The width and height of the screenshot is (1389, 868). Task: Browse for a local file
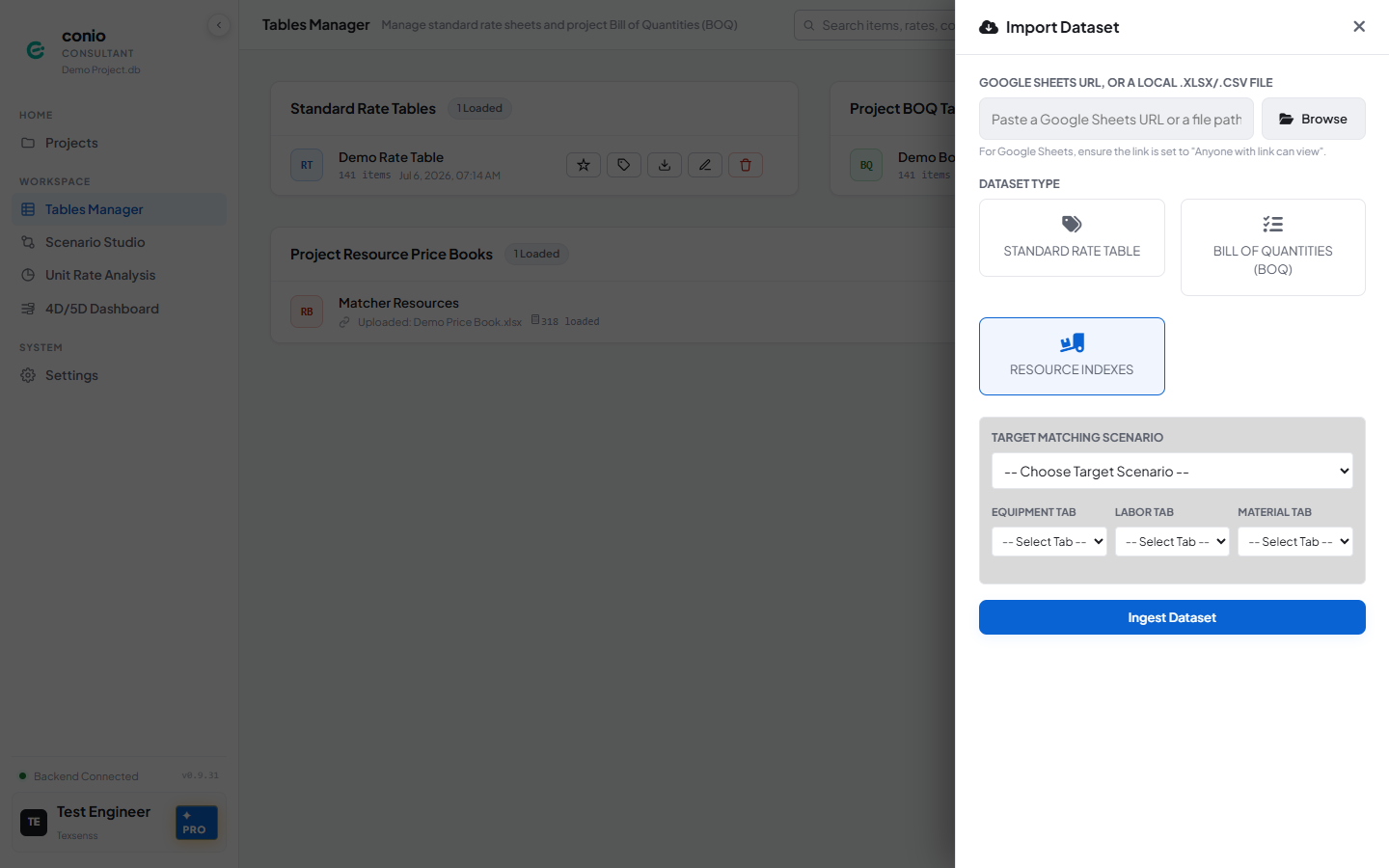(1314, 119)
